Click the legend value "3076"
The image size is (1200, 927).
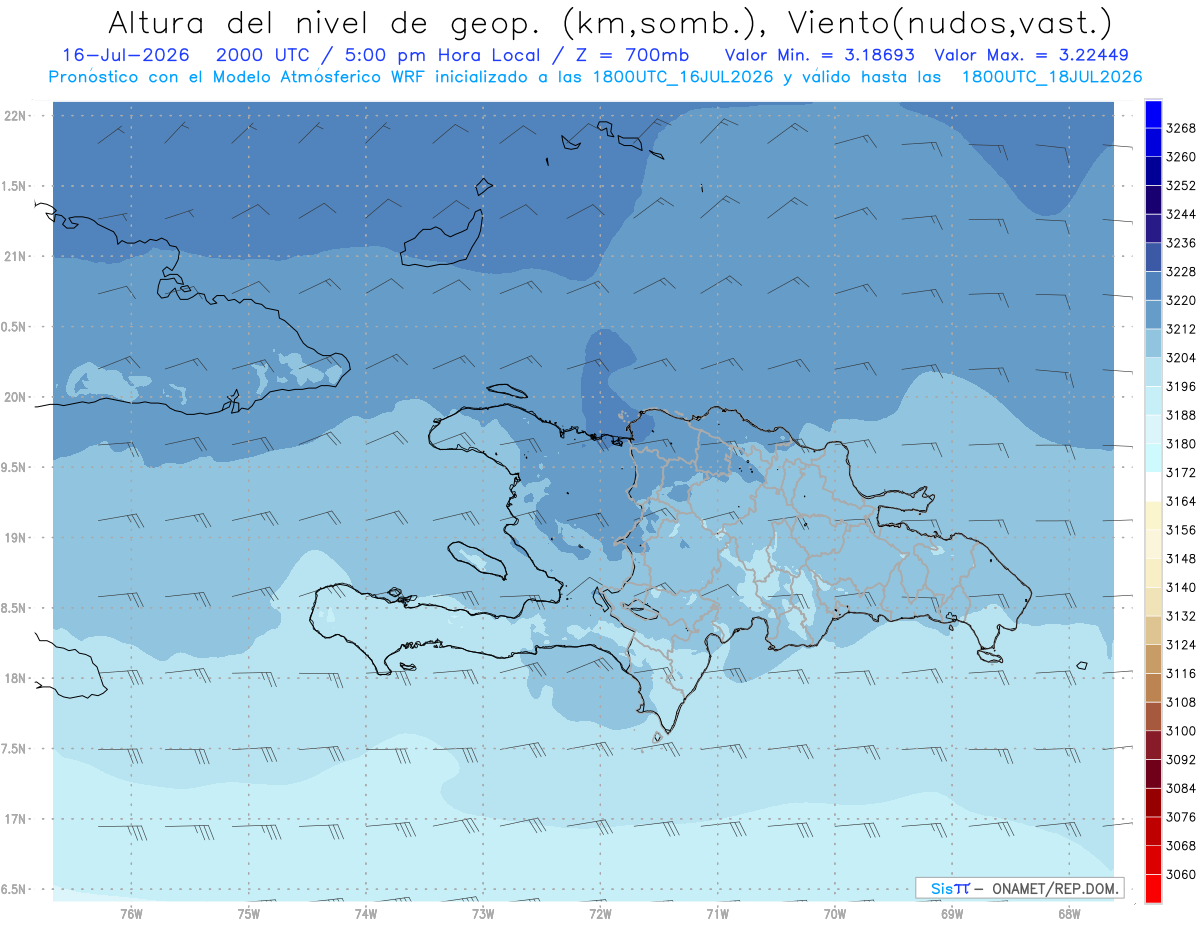tap(1181, 817)
